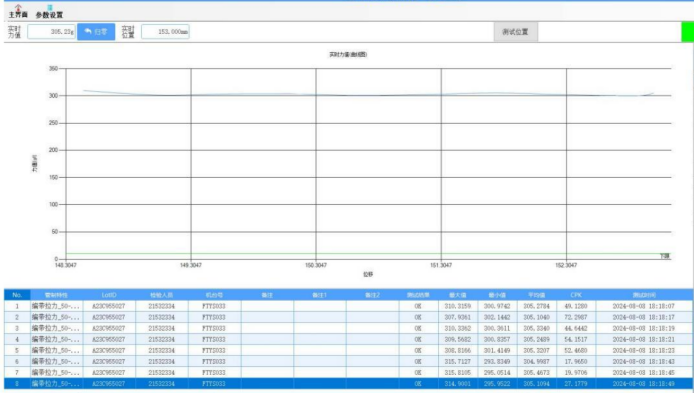Click the CPK value 17.9650 cell
The image size is (695, 394).
click(576, 362)
